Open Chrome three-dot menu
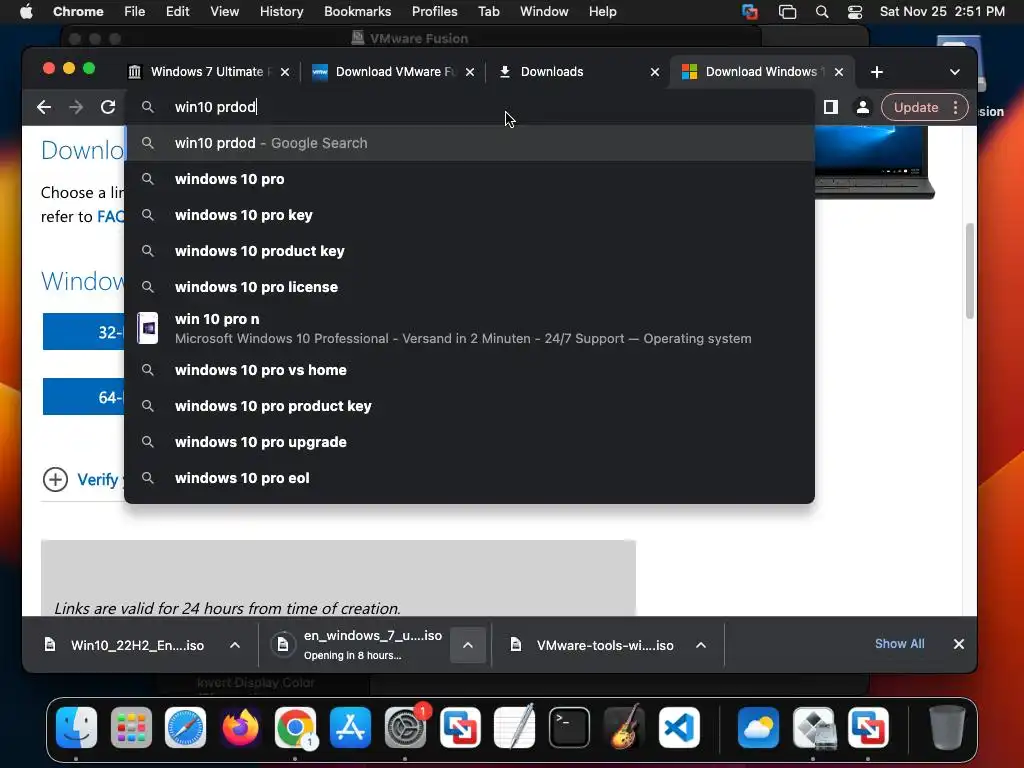The image size is (1024, 768). point(955,107)
